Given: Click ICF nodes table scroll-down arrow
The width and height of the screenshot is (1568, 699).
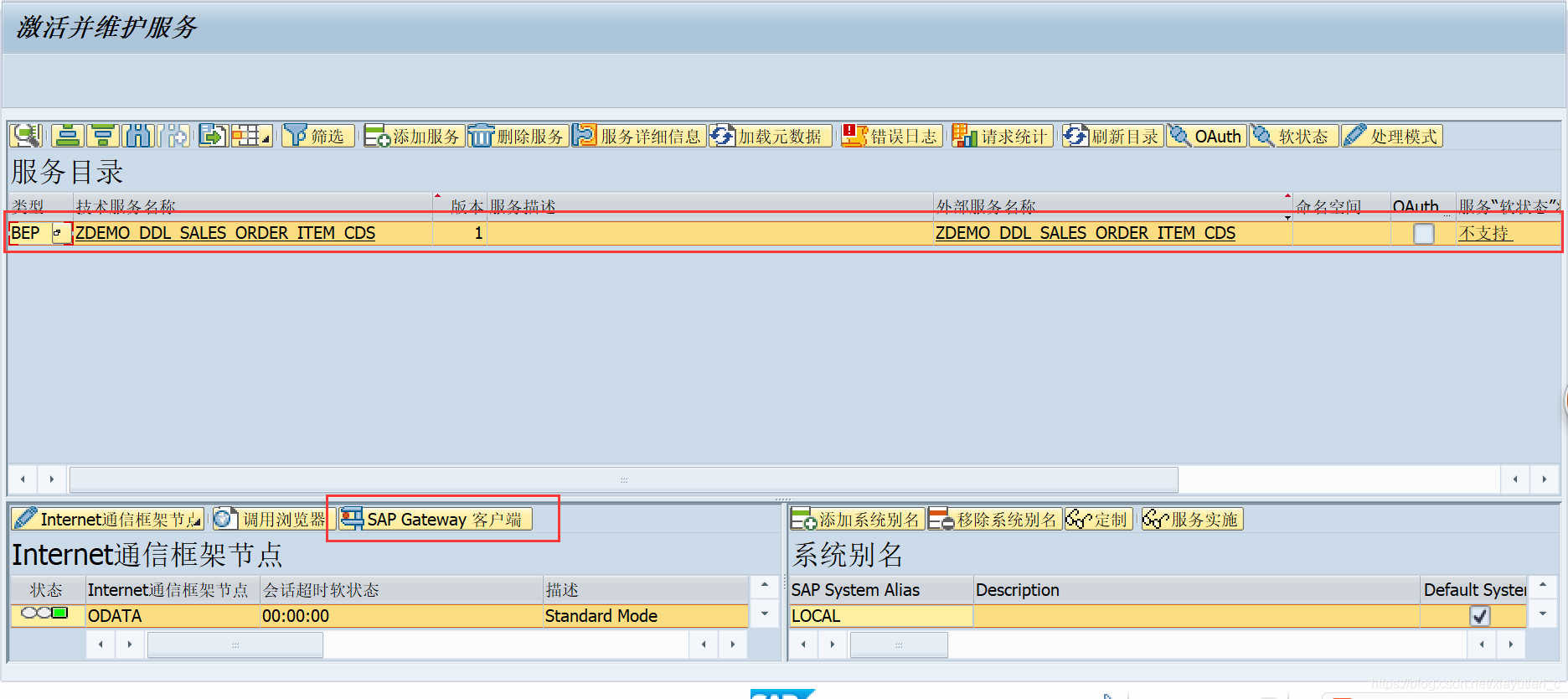Looking at the screenshot, I should click(x=764, y=614).
